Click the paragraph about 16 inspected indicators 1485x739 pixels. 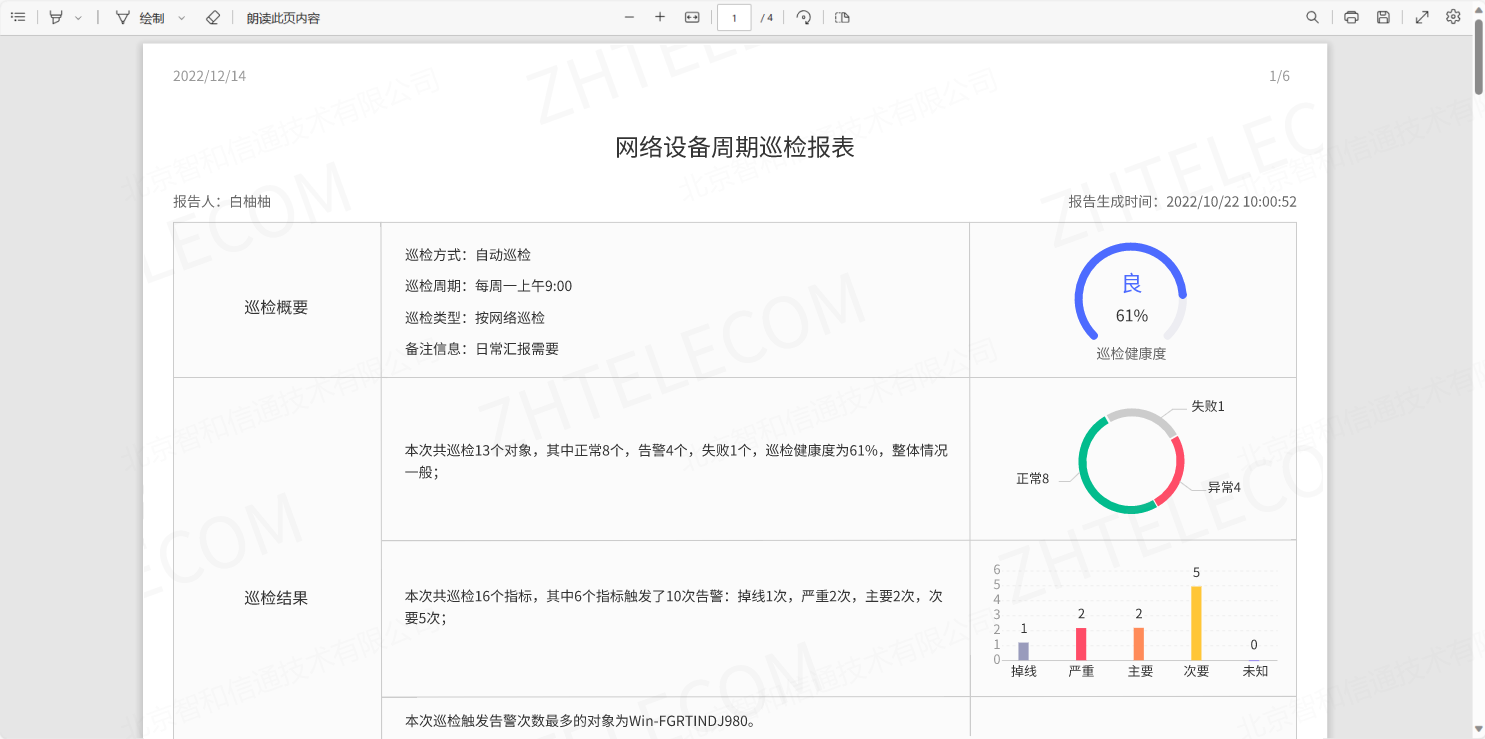click(x=674, y=607)
